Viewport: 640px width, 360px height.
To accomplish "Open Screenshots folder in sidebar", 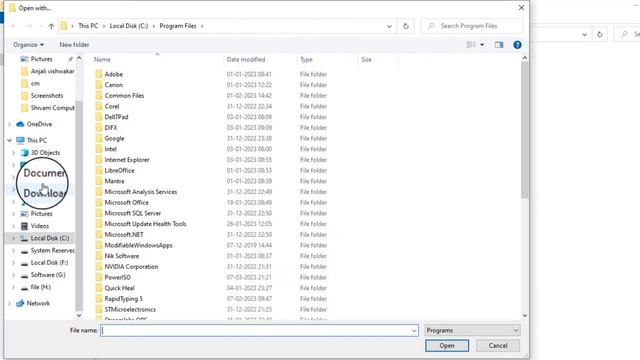I will pos(47,96).
